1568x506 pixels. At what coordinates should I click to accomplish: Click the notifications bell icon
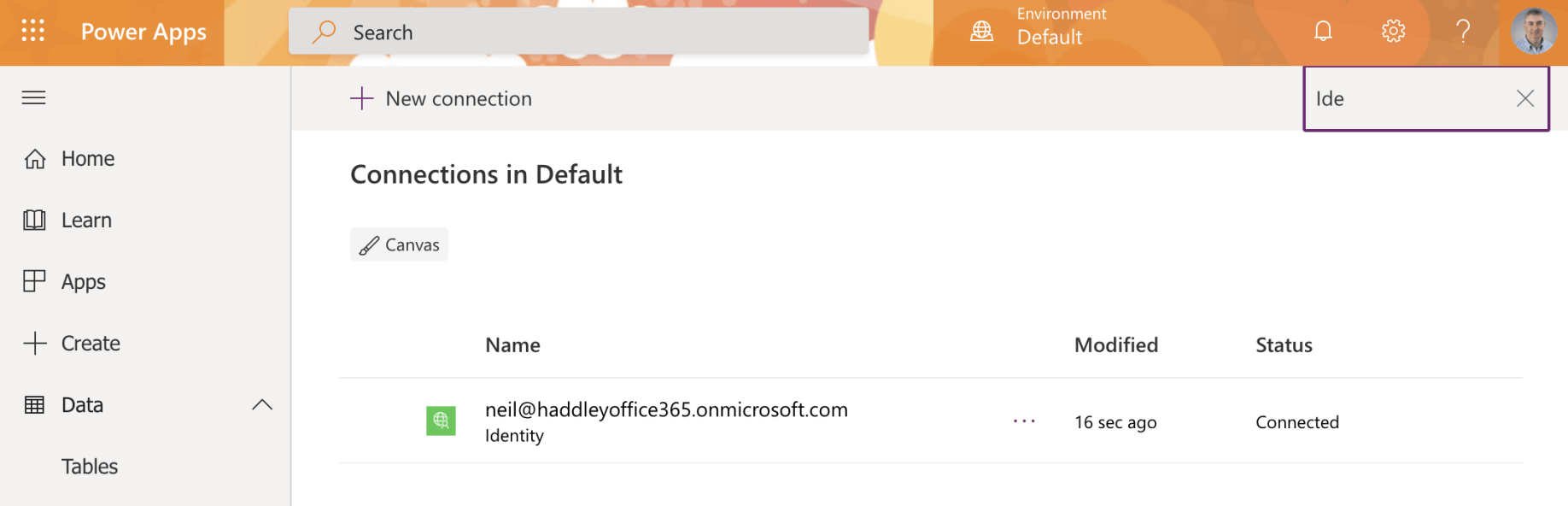(x=1323, y=32)
